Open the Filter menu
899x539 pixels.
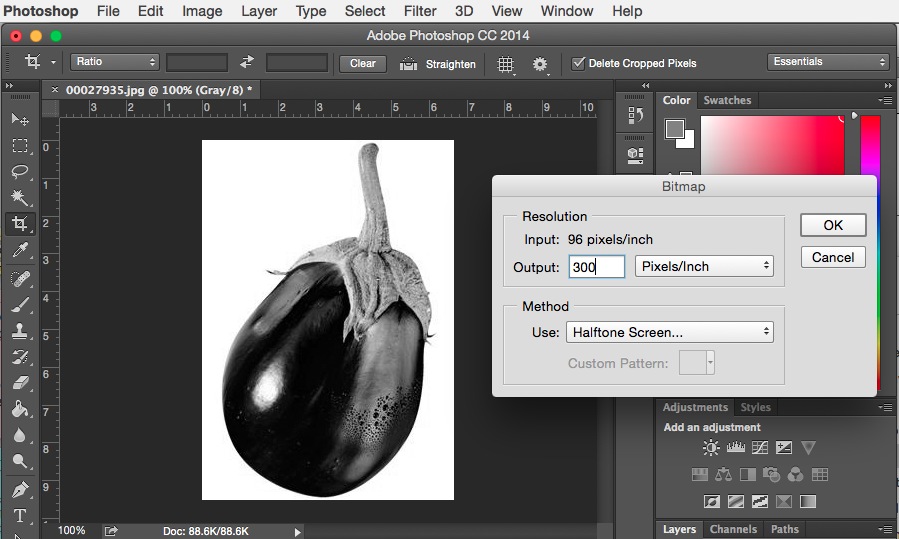point(419,11)
